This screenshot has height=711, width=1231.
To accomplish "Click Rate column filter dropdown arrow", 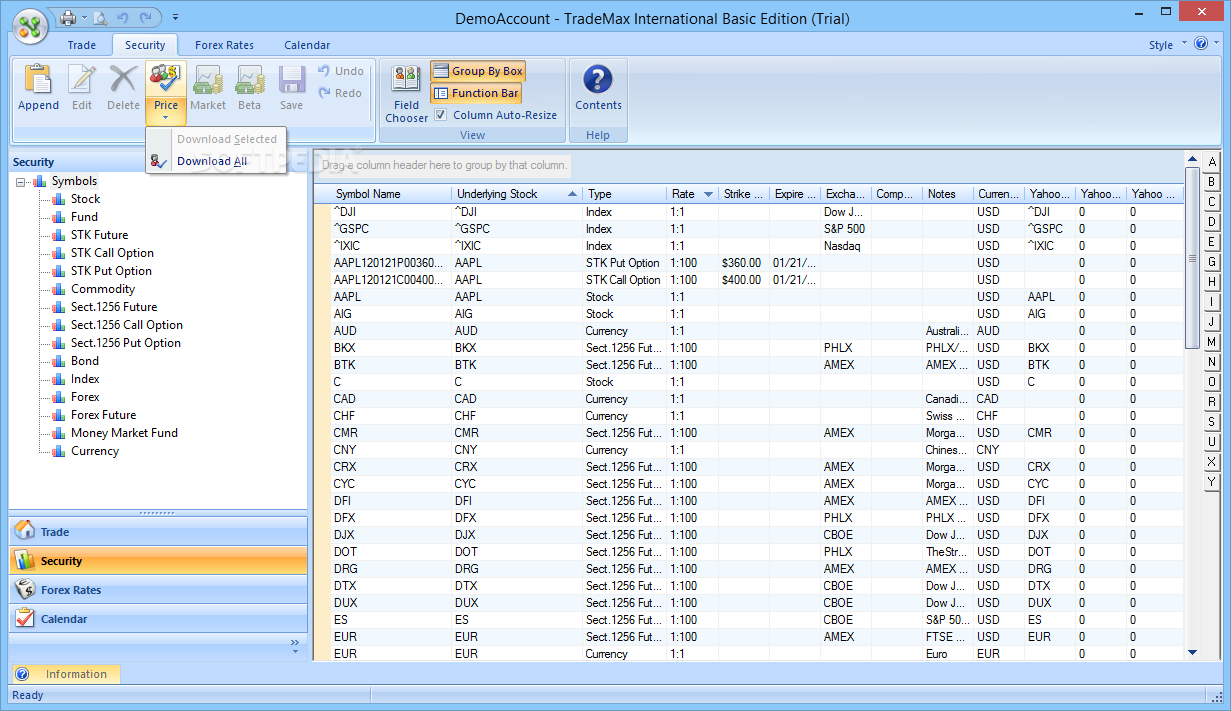I will (x=708, y=194).
